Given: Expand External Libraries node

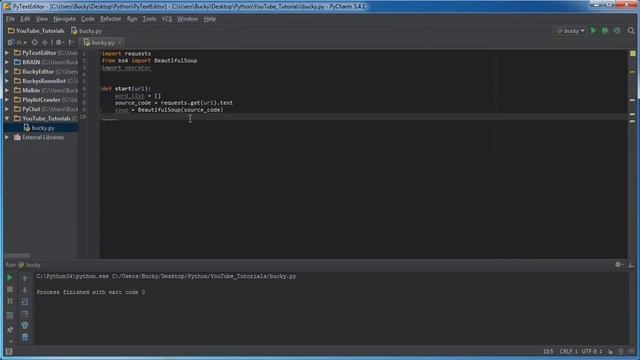Looking at the screenshot, I should pos(7,137).
